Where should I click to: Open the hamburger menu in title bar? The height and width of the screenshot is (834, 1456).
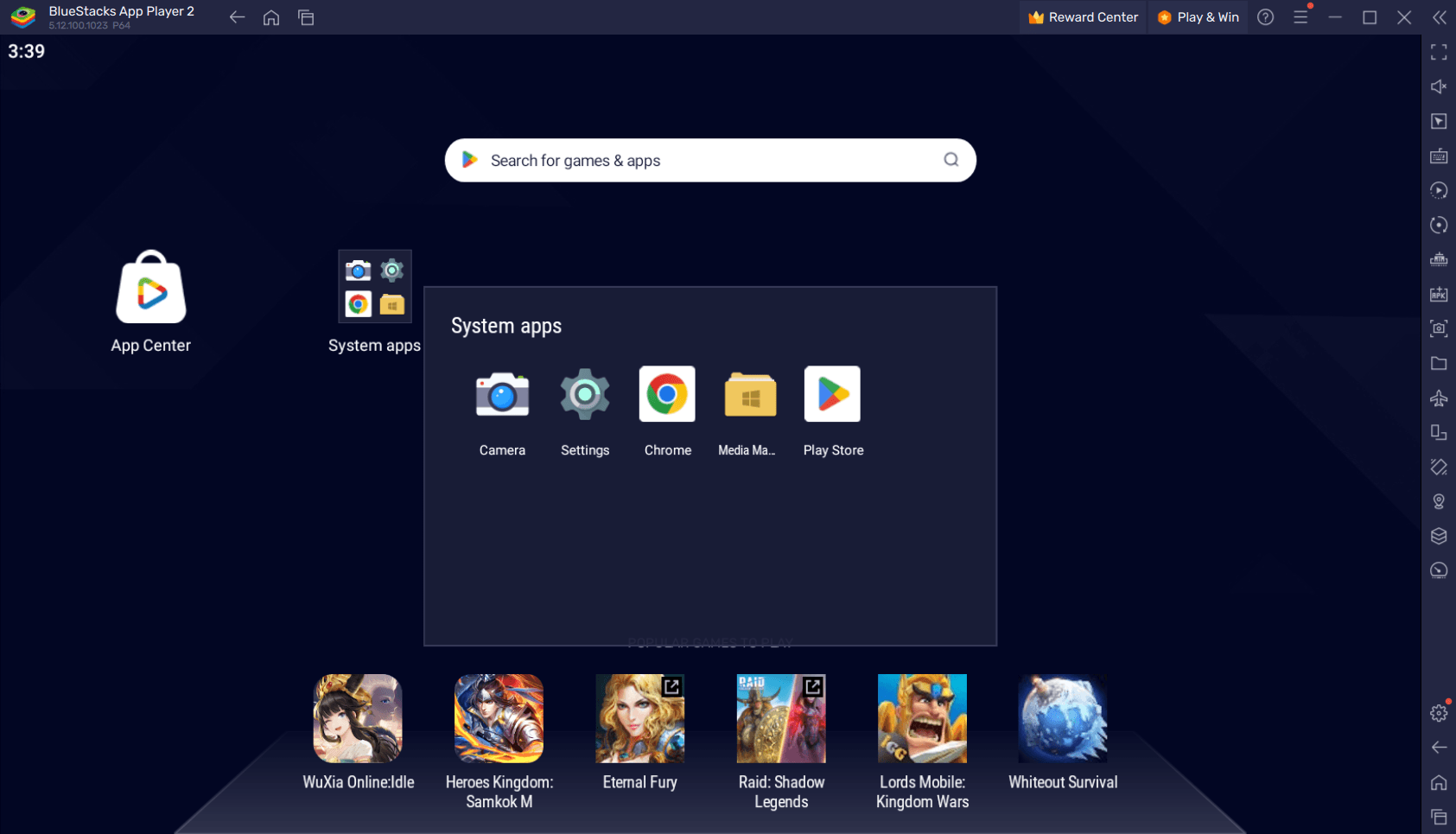tap(1300, 17)
